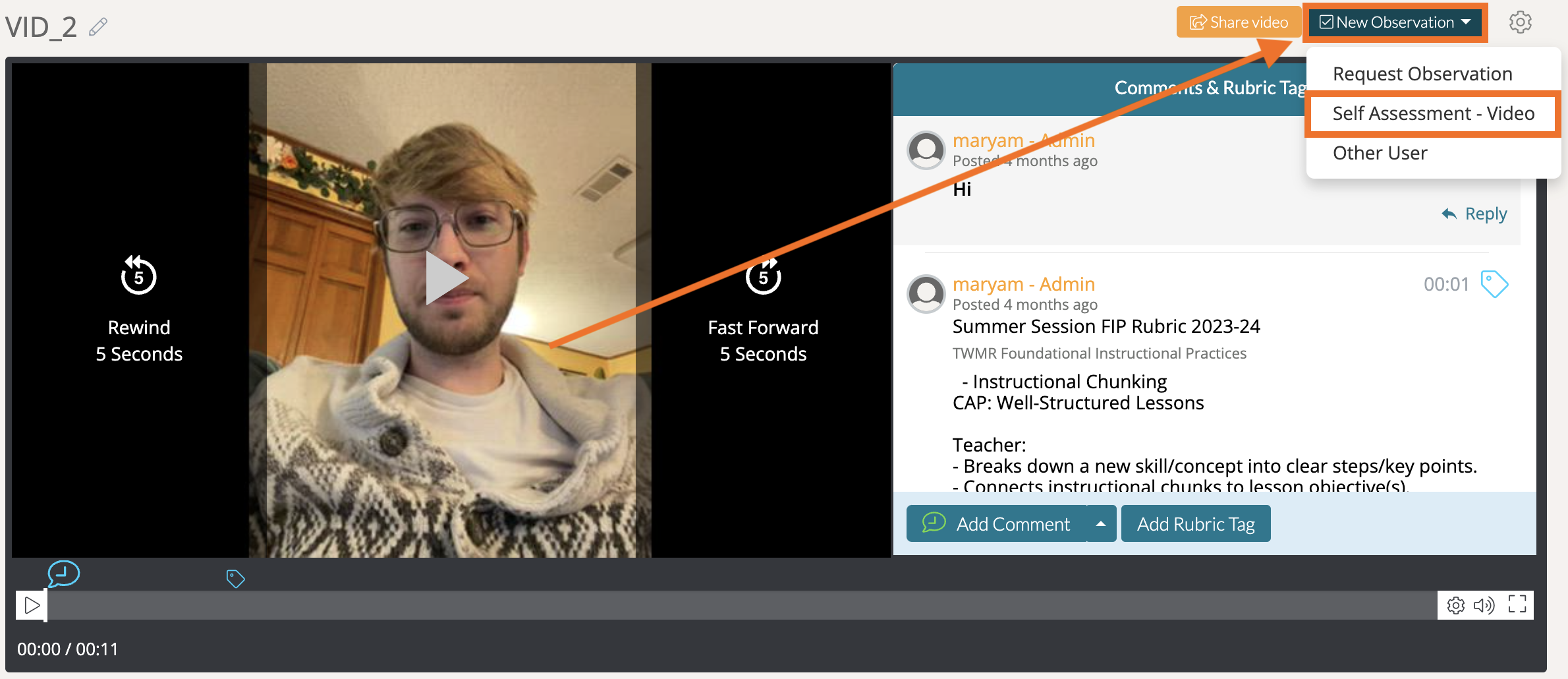Mute the video with the speaker icon
This screenshot has height=679, width=1568.
1484,605
